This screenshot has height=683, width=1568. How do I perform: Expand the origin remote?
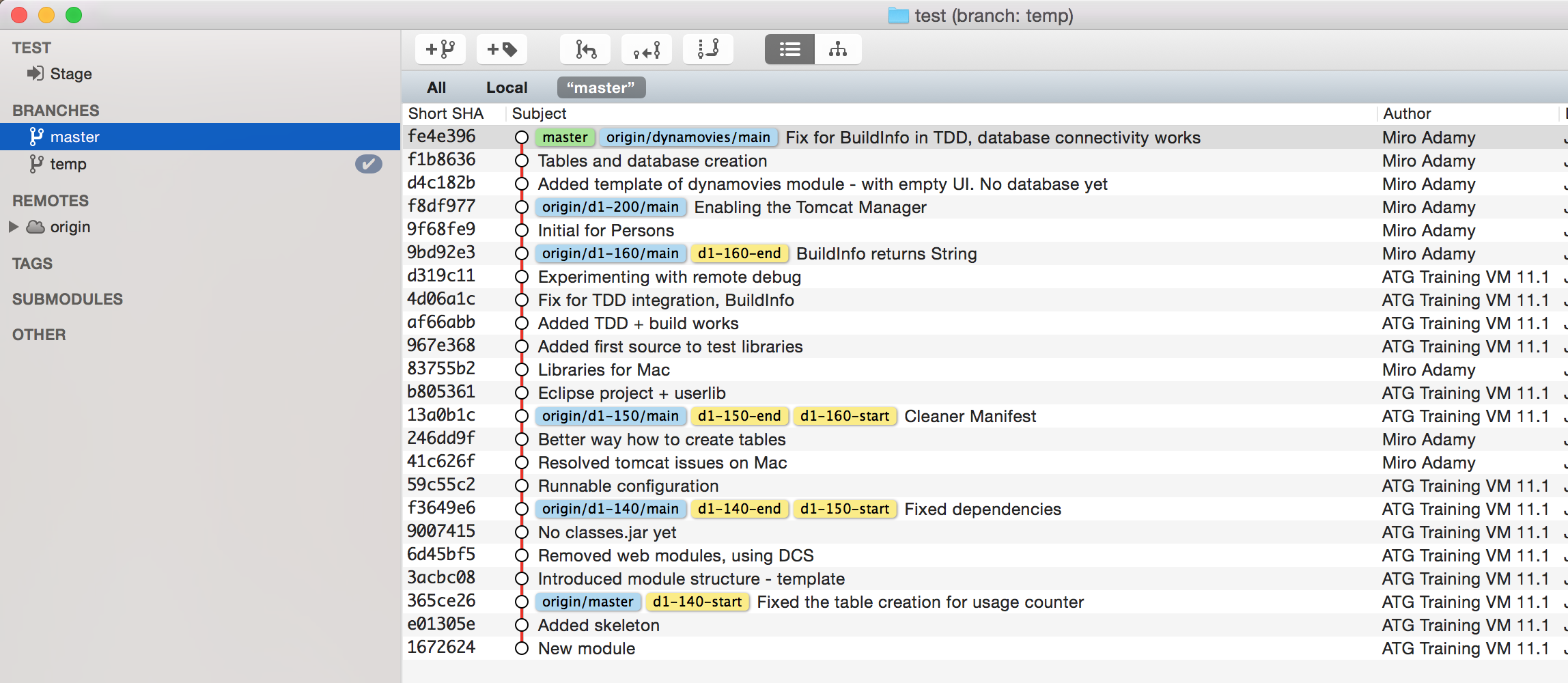[x=12, y=226]
